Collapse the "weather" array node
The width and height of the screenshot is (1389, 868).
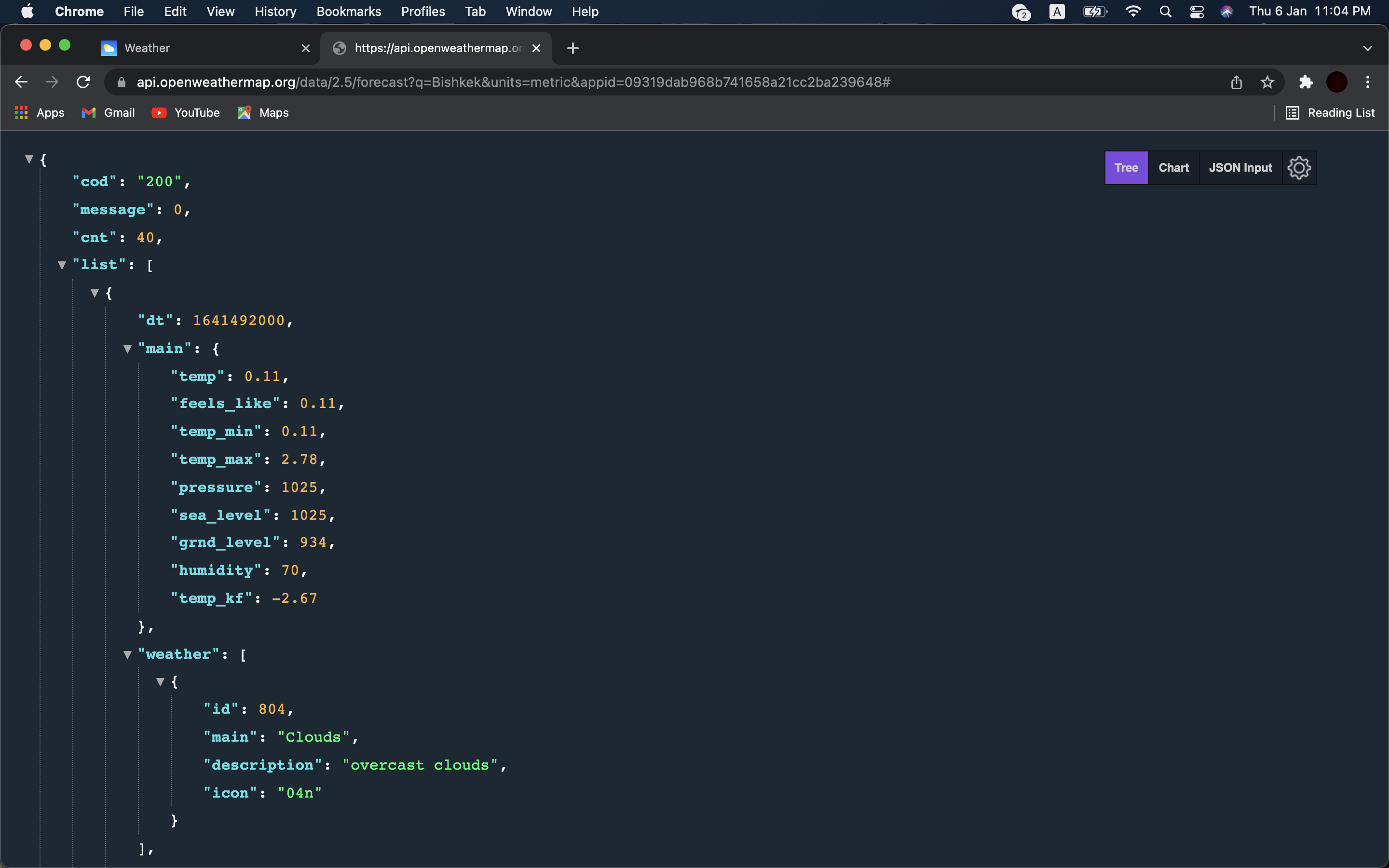point(127,654)
